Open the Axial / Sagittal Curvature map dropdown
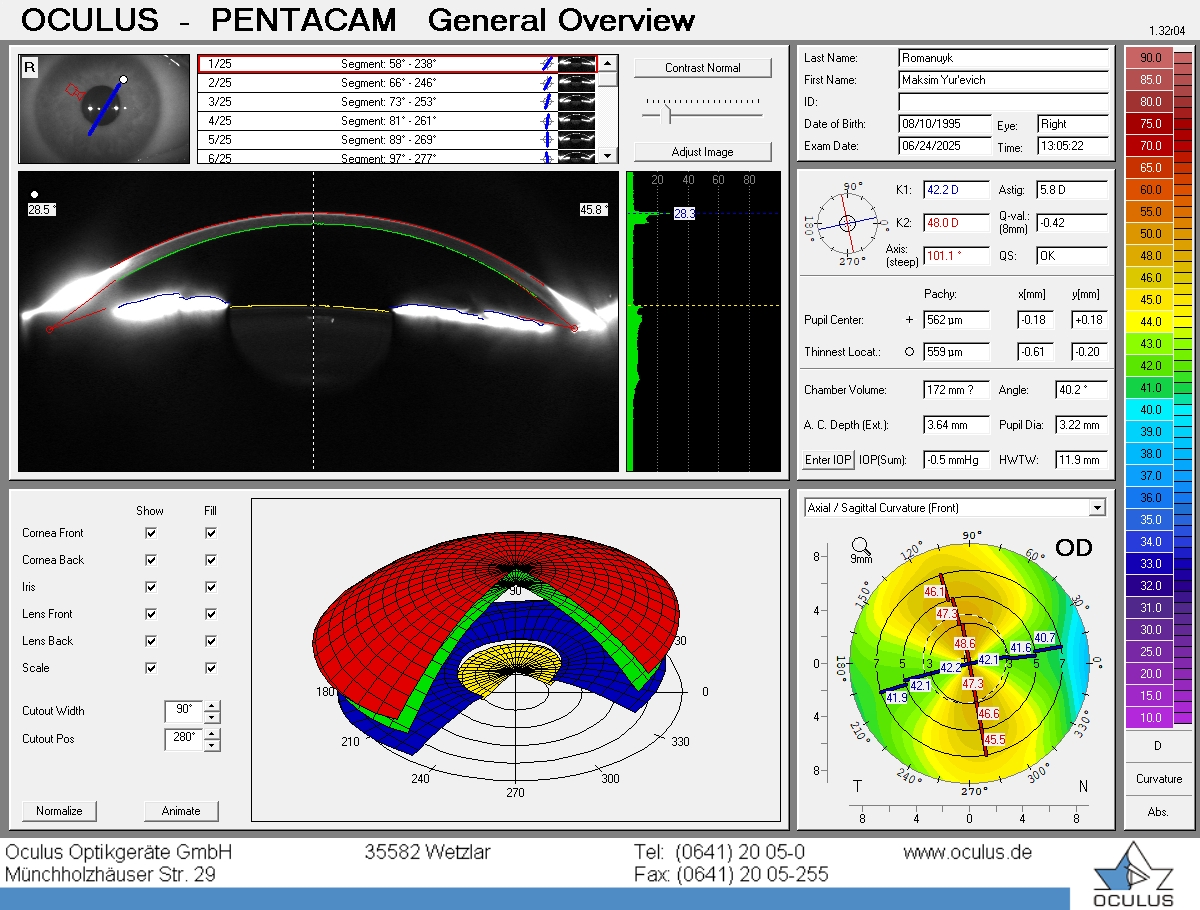1200x910 pixels. (1097, 508)
